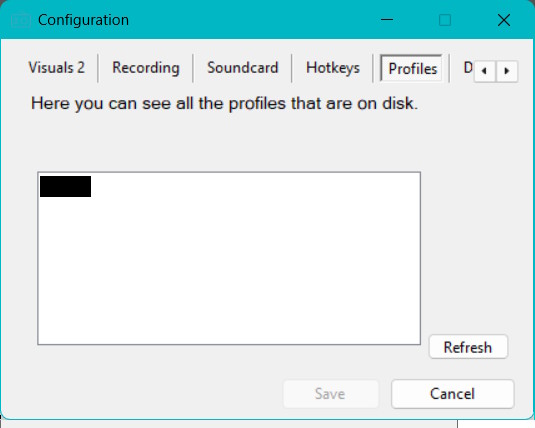The height and width of the screenshot is (428, 535).
Task: Click the right tab-scroll arrow
Action: (x=507, y=71)
